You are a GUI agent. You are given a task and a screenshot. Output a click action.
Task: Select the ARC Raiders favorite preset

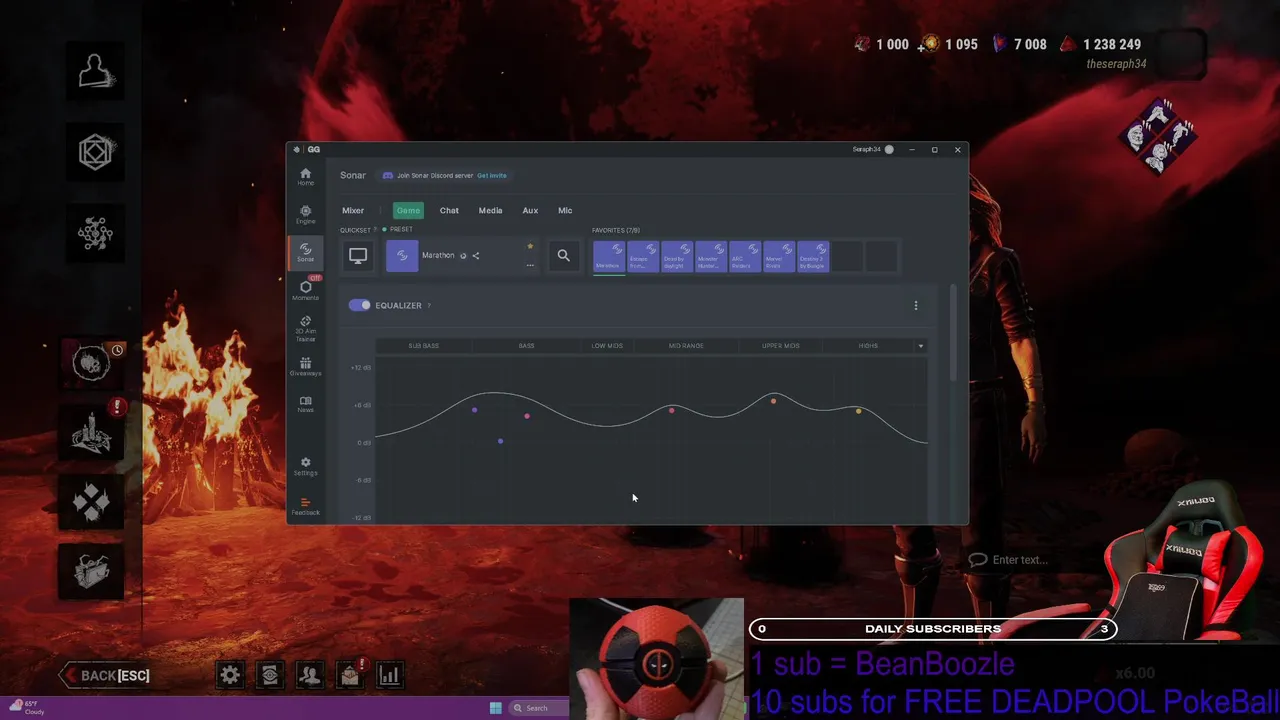(x=745, y=256)
